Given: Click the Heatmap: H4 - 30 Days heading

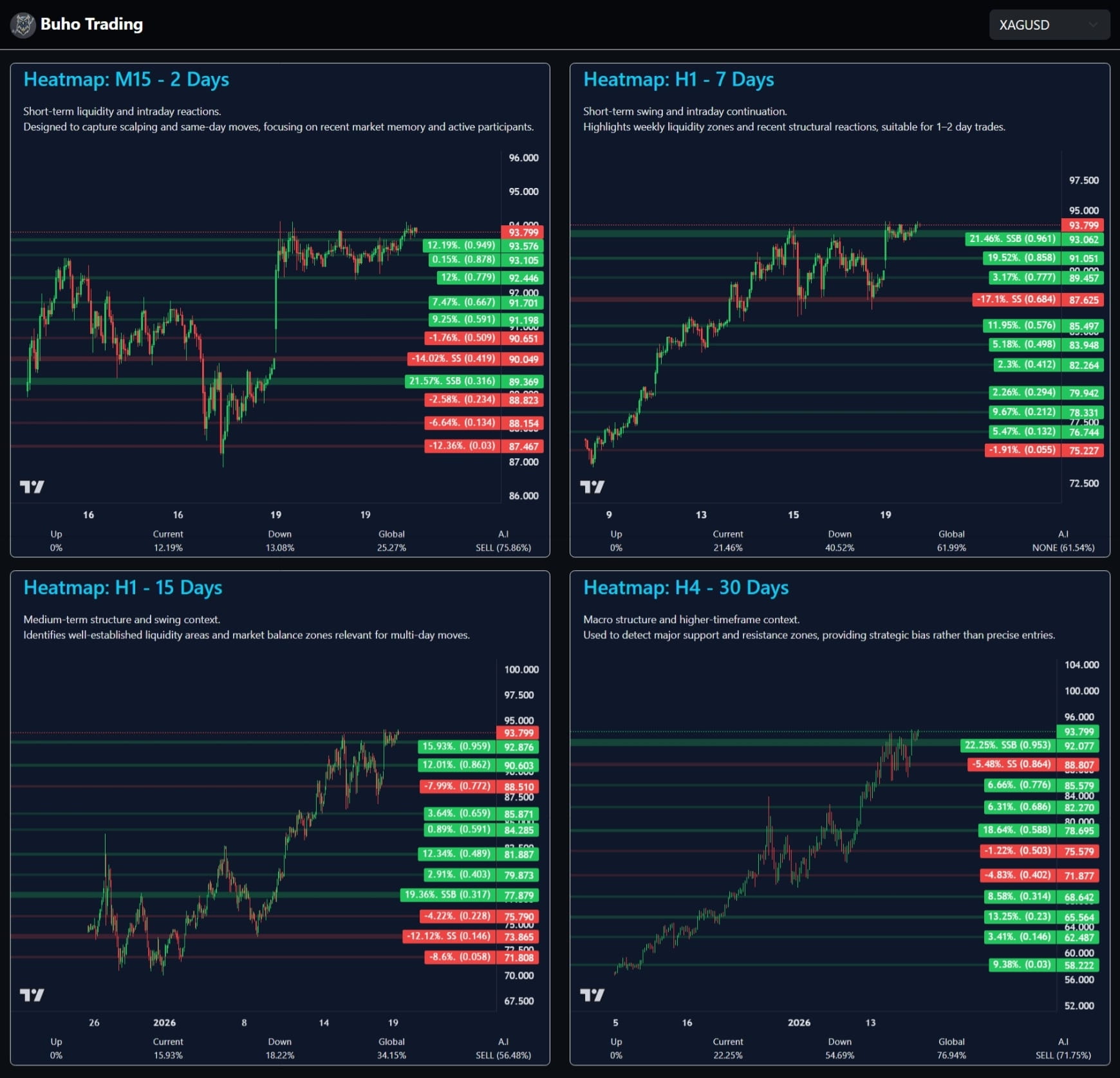Looking at the screenshot, I should pyautogui.click(x=686, y=588).
